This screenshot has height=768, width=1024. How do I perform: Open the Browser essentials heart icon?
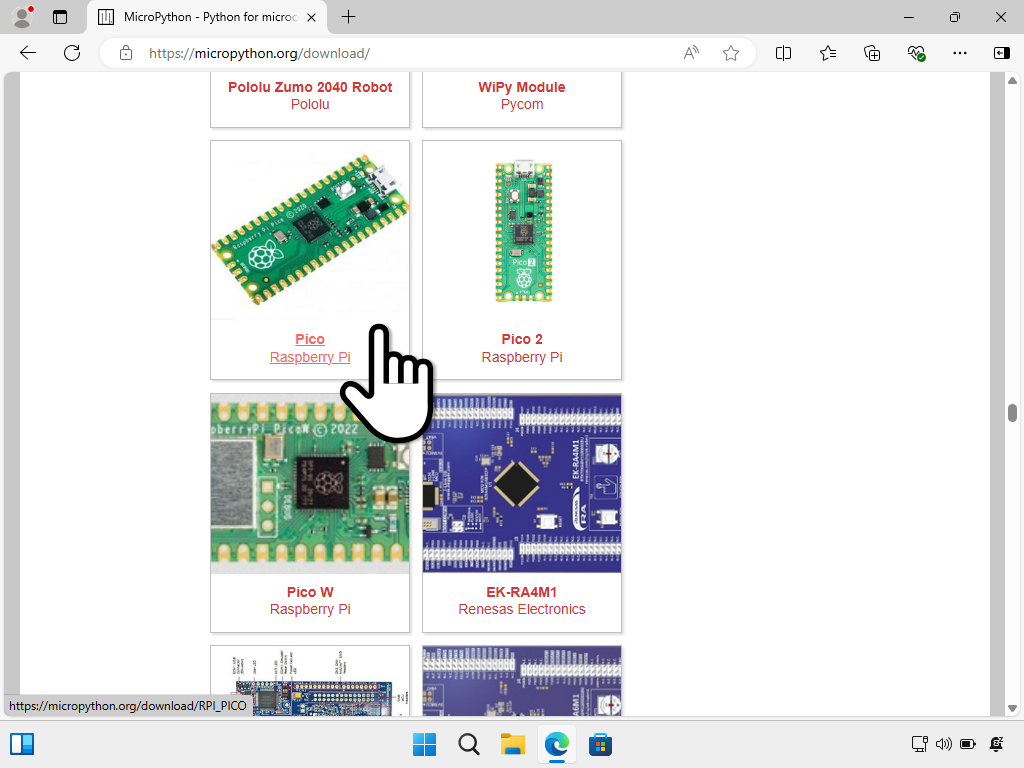tap(916, 53)
